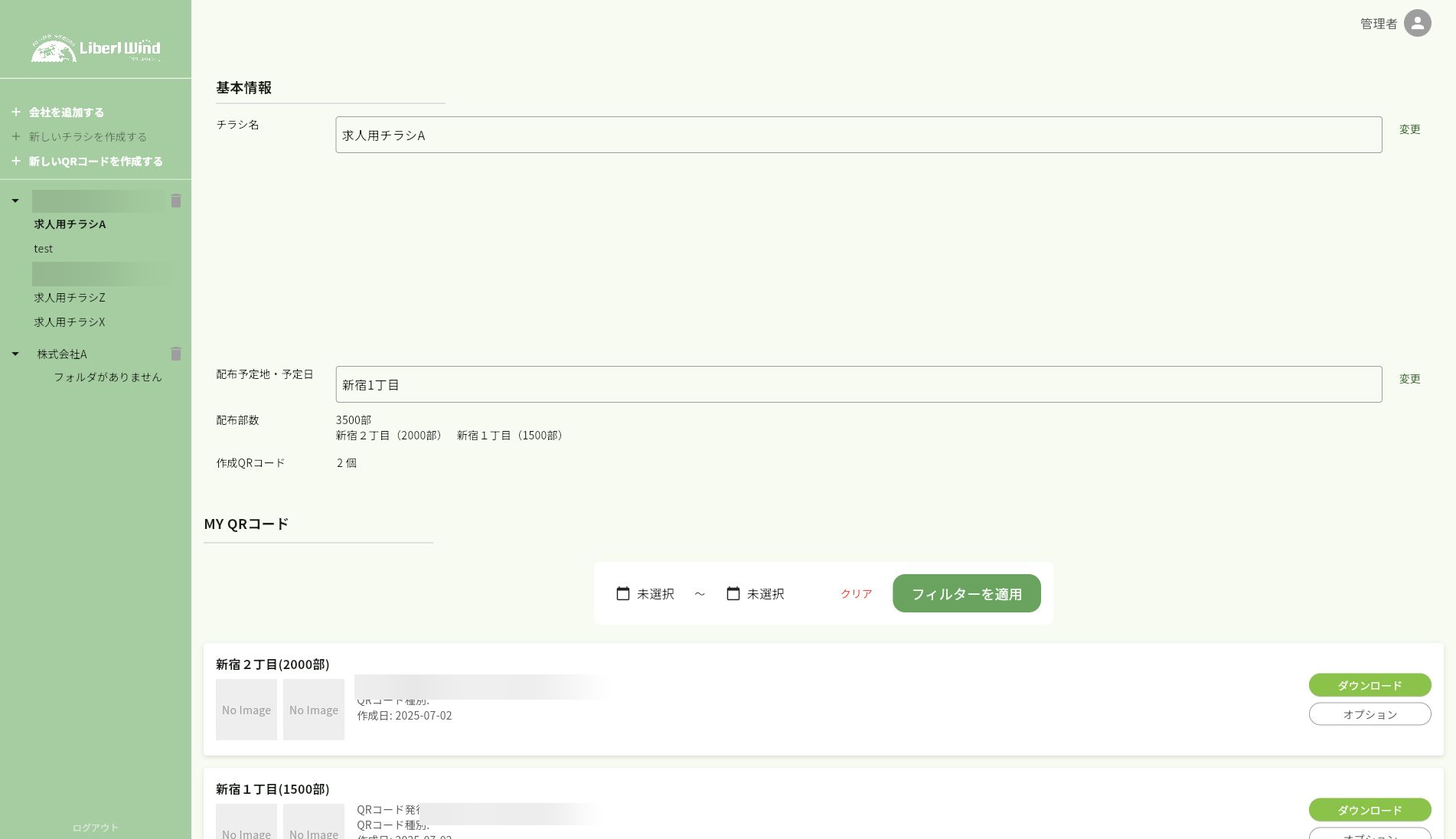Open the test flyer in sidebar
The image size is (1456, 839).
(x=44, y=249)
